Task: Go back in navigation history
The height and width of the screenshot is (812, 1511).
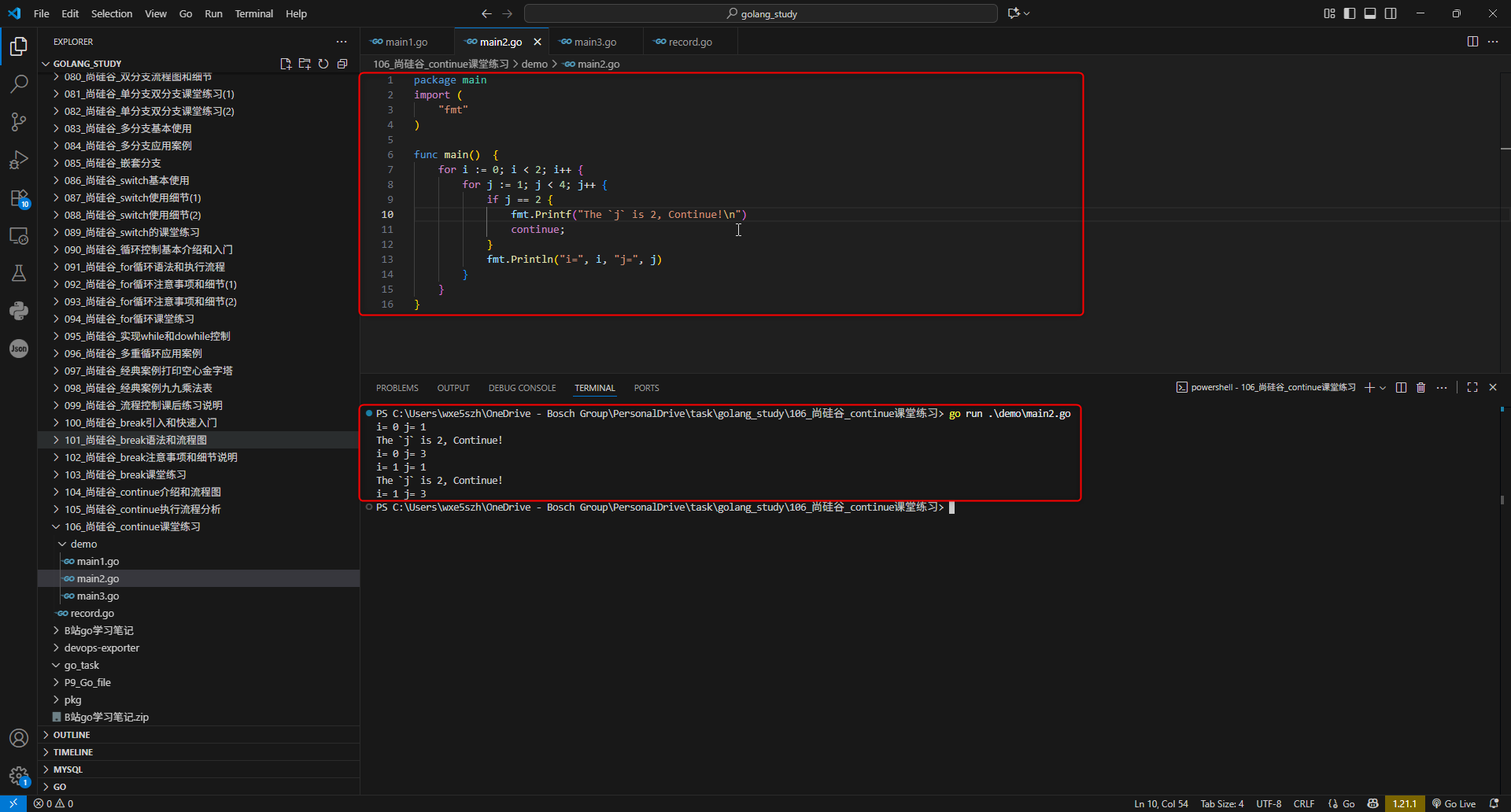Action: pos(486,13)
